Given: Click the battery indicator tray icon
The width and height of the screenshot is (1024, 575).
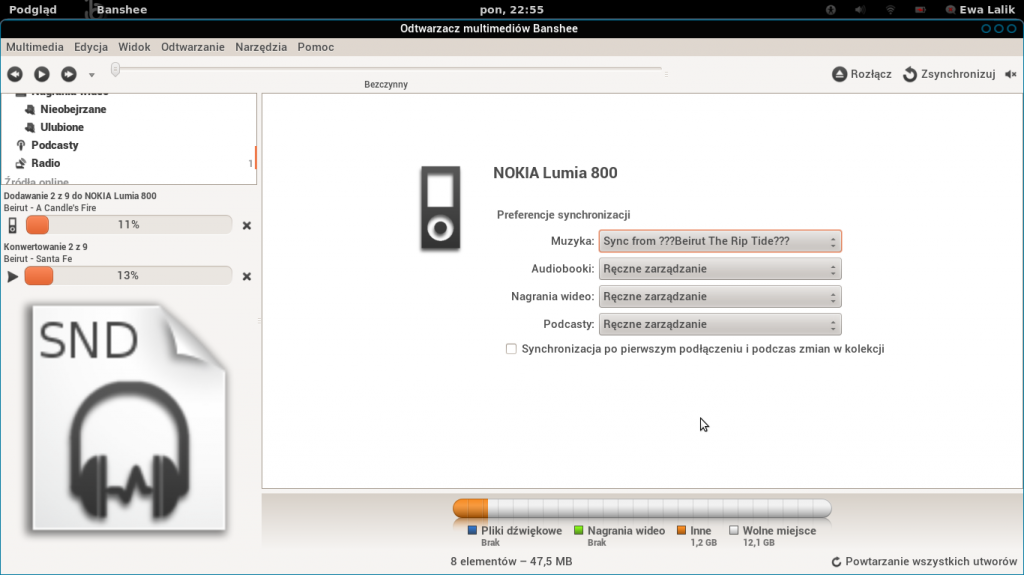Looking at the screenshot, I should click(920, 9).
